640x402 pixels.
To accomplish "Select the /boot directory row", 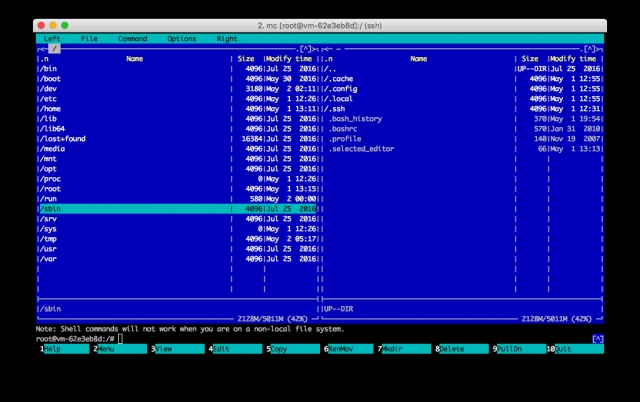I will [178, 79].
